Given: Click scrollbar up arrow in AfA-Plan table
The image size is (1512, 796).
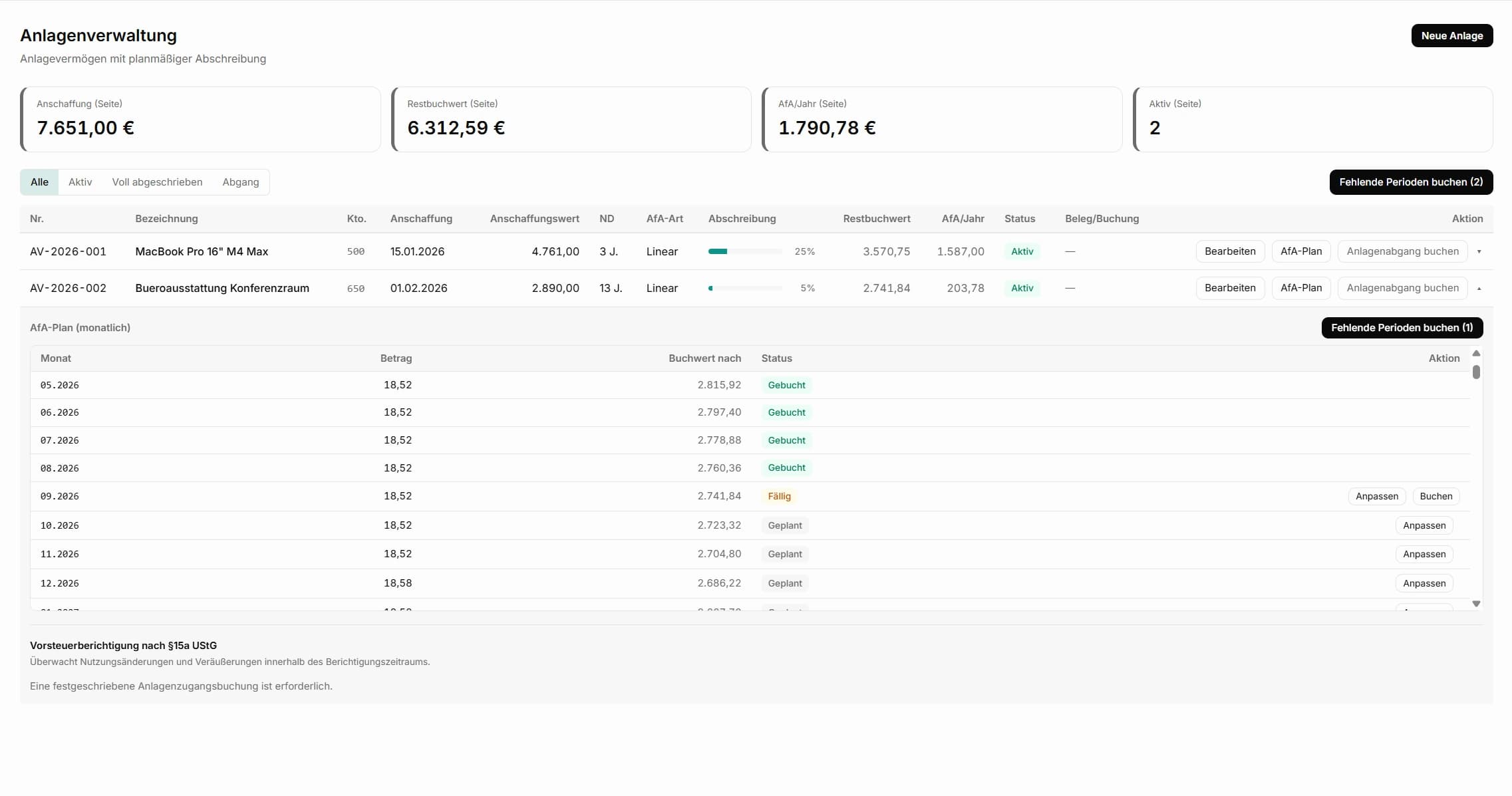Looking at the screenshot, I should 1476,353.
